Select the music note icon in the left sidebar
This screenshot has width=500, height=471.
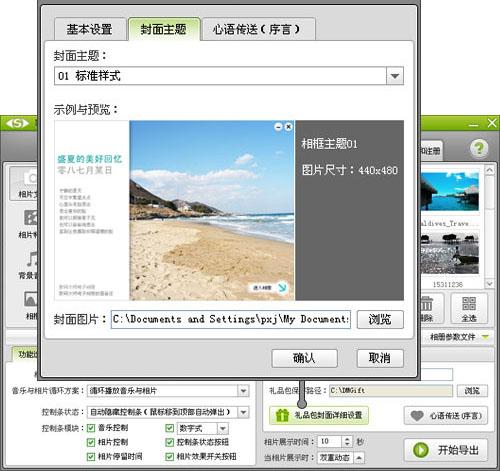tap(32, 259)
